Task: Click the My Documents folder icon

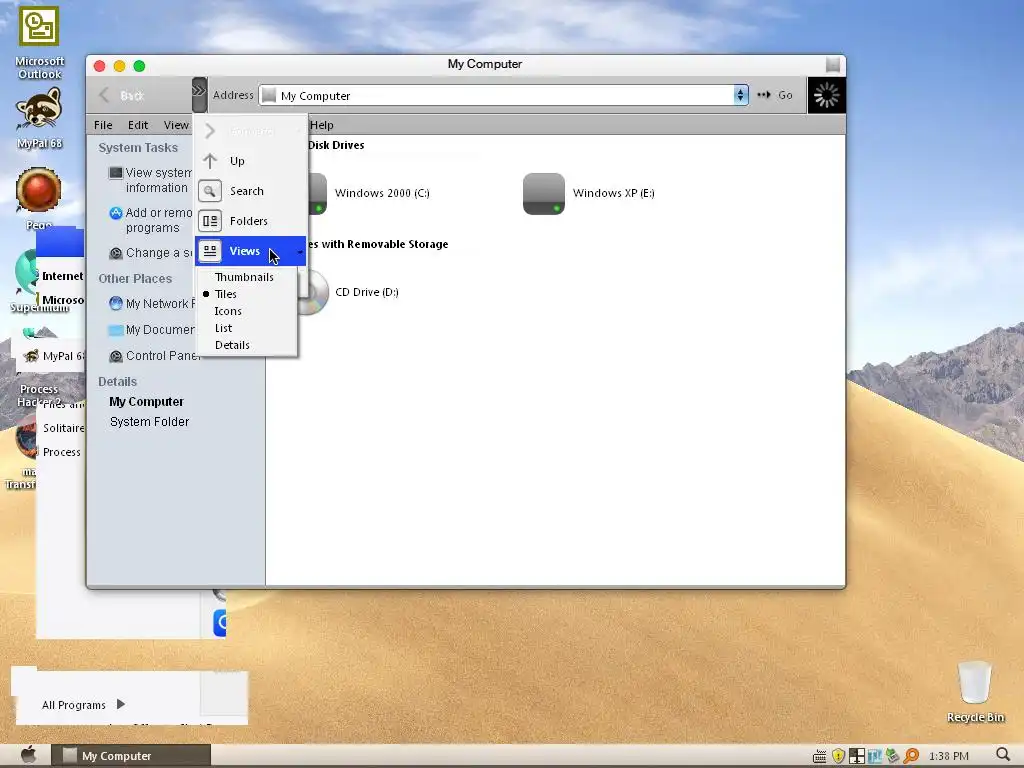Action: pos(116,330)
